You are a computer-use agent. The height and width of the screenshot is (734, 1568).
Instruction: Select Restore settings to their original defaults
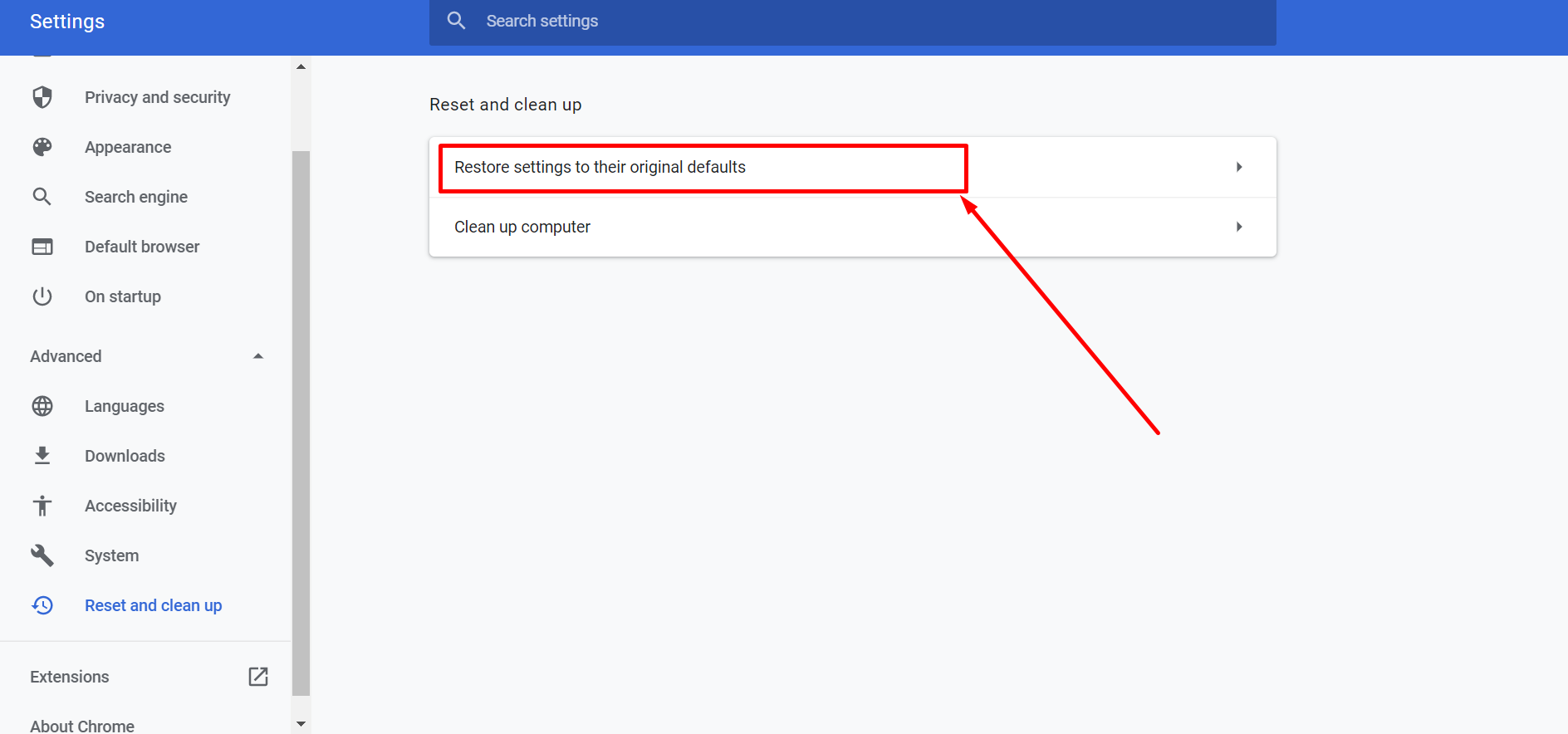pos(600,167)
